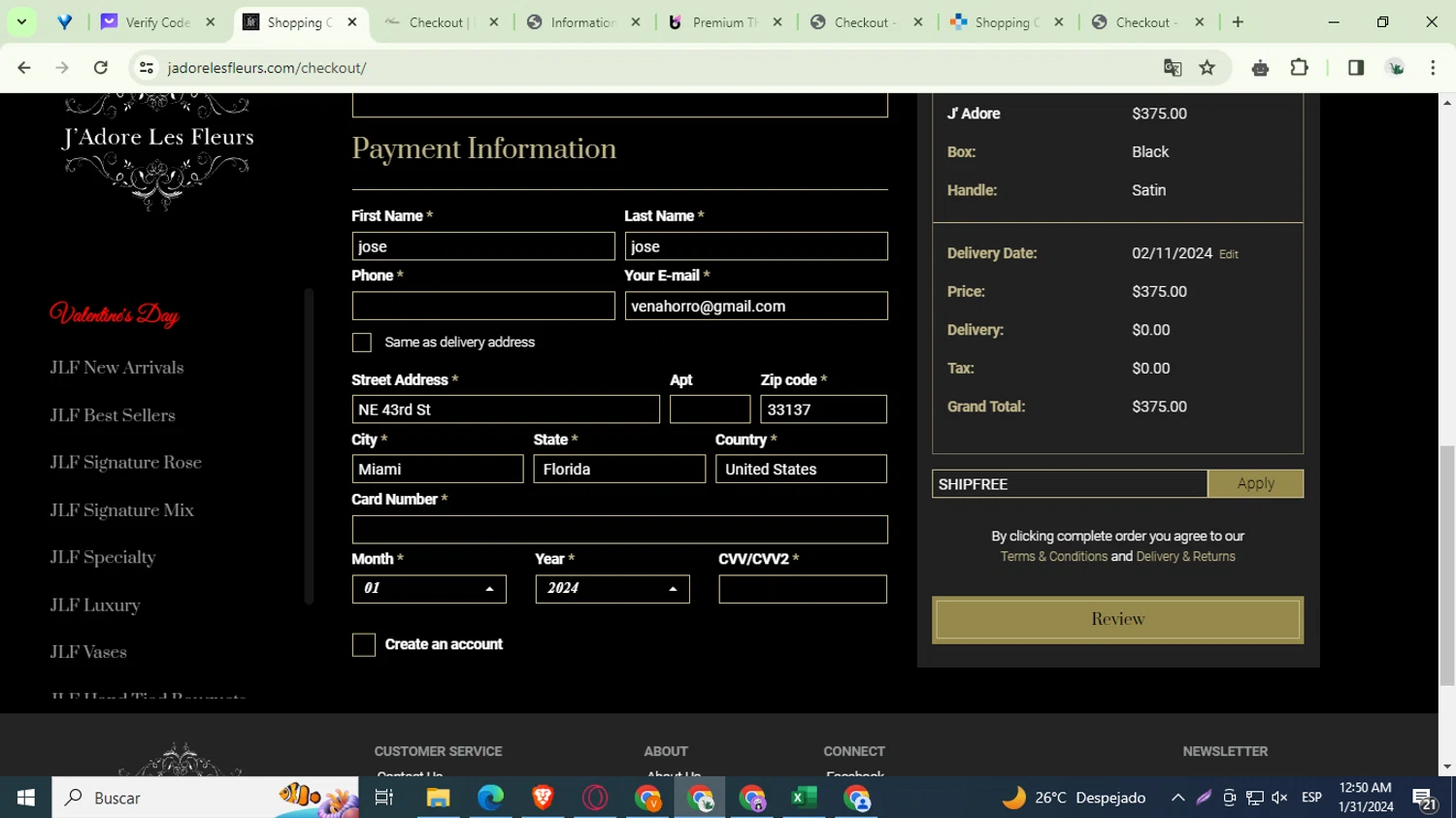Click the CVV/CVV2 field
The image size is (1456, 818).
click(x=803, y=589)
